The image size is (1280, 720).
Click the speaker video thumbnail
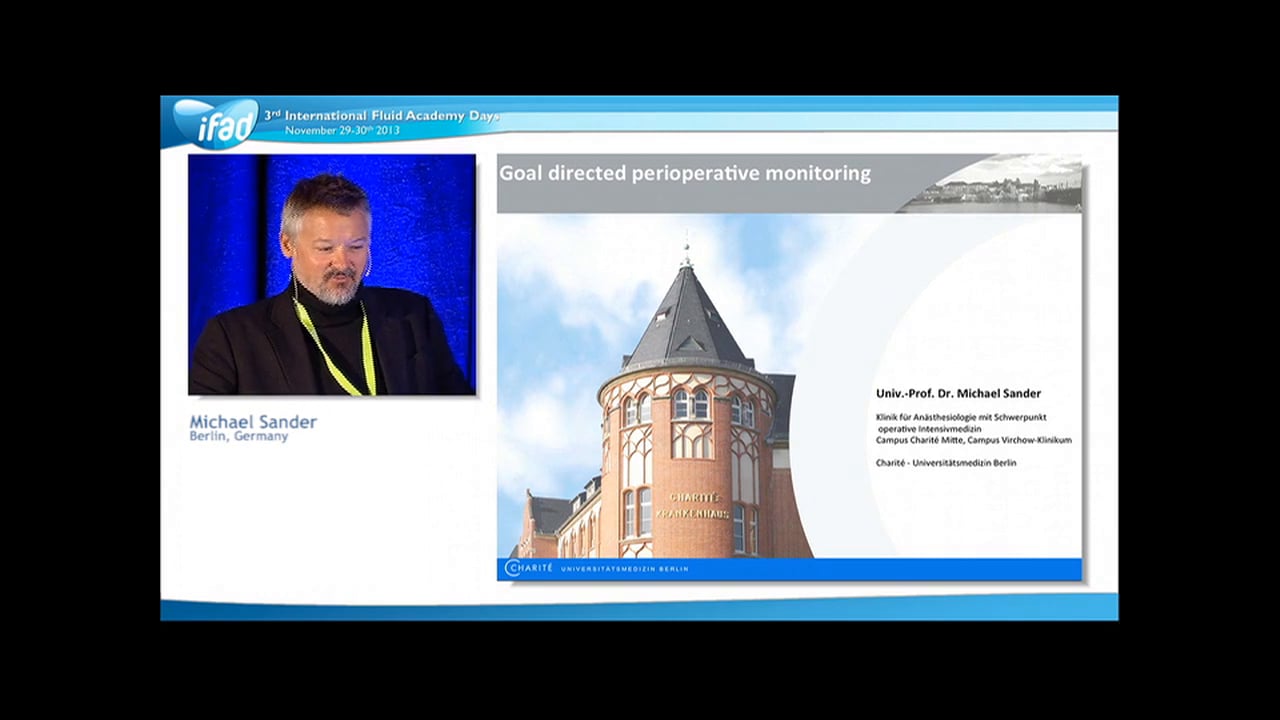click(x=332, y=274)
